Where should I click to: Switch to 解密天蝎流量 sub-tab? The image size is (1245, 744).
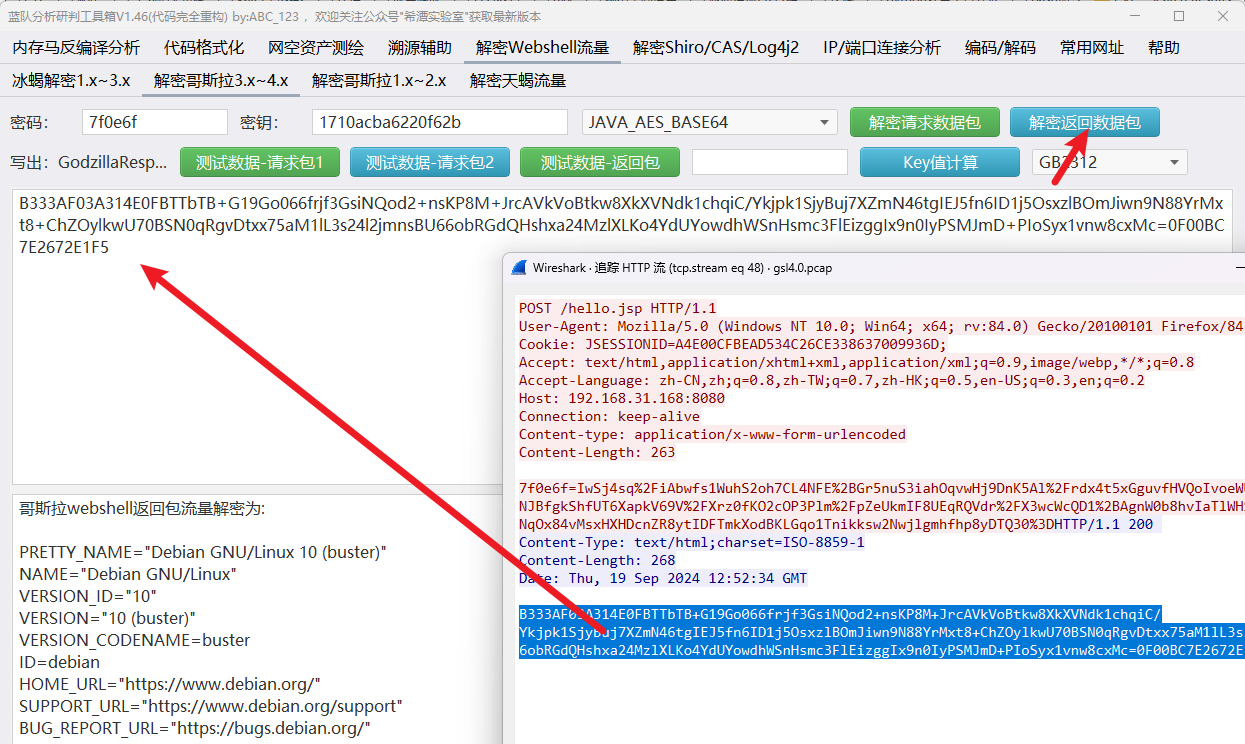518,81
